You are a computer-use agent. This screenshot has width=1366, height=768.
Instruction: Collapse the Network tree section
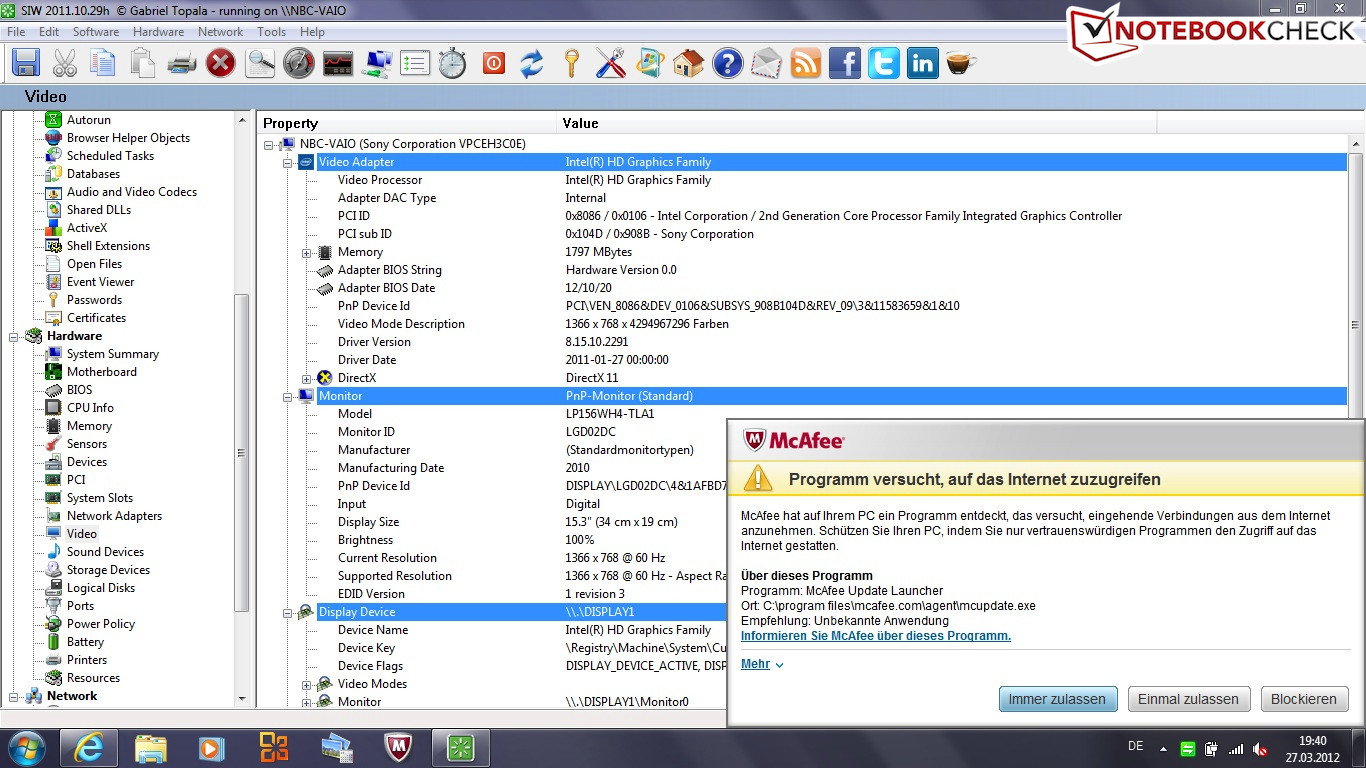coord(15,696)
